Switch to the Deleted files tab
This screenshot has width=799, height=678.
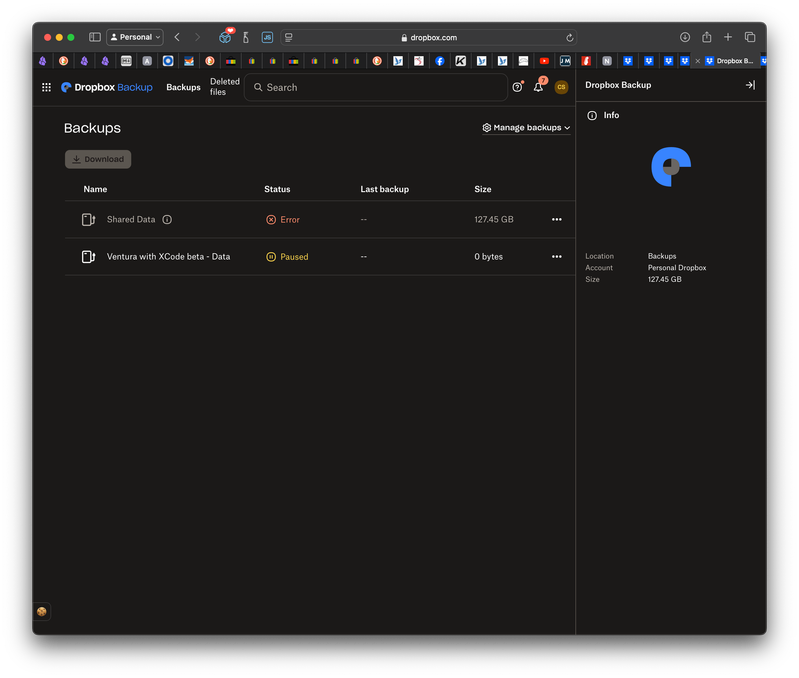225,87
